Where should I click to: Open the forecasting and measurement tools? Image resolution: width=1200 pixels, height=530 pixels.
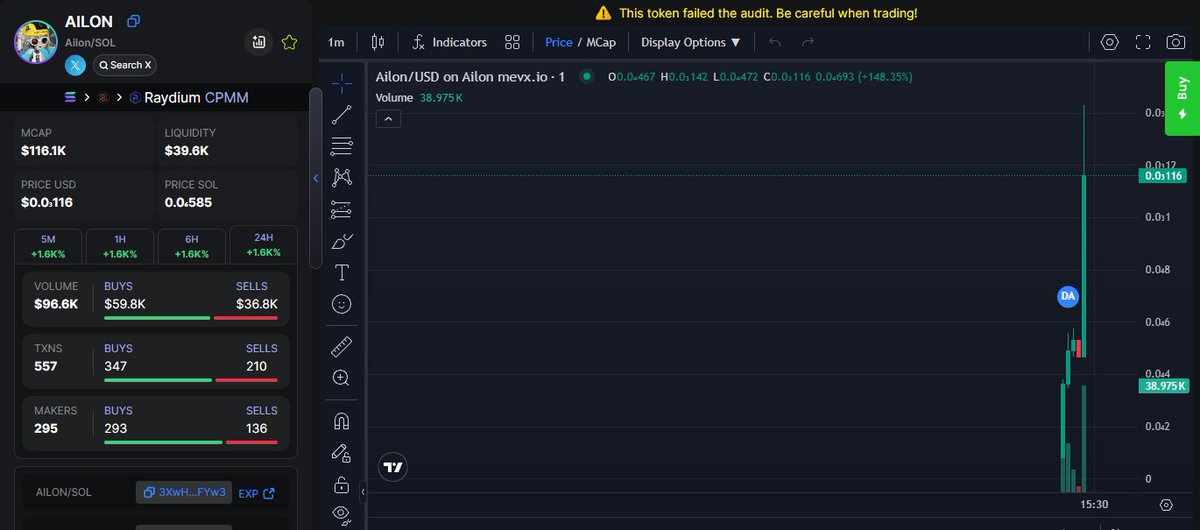pos(341,209)
